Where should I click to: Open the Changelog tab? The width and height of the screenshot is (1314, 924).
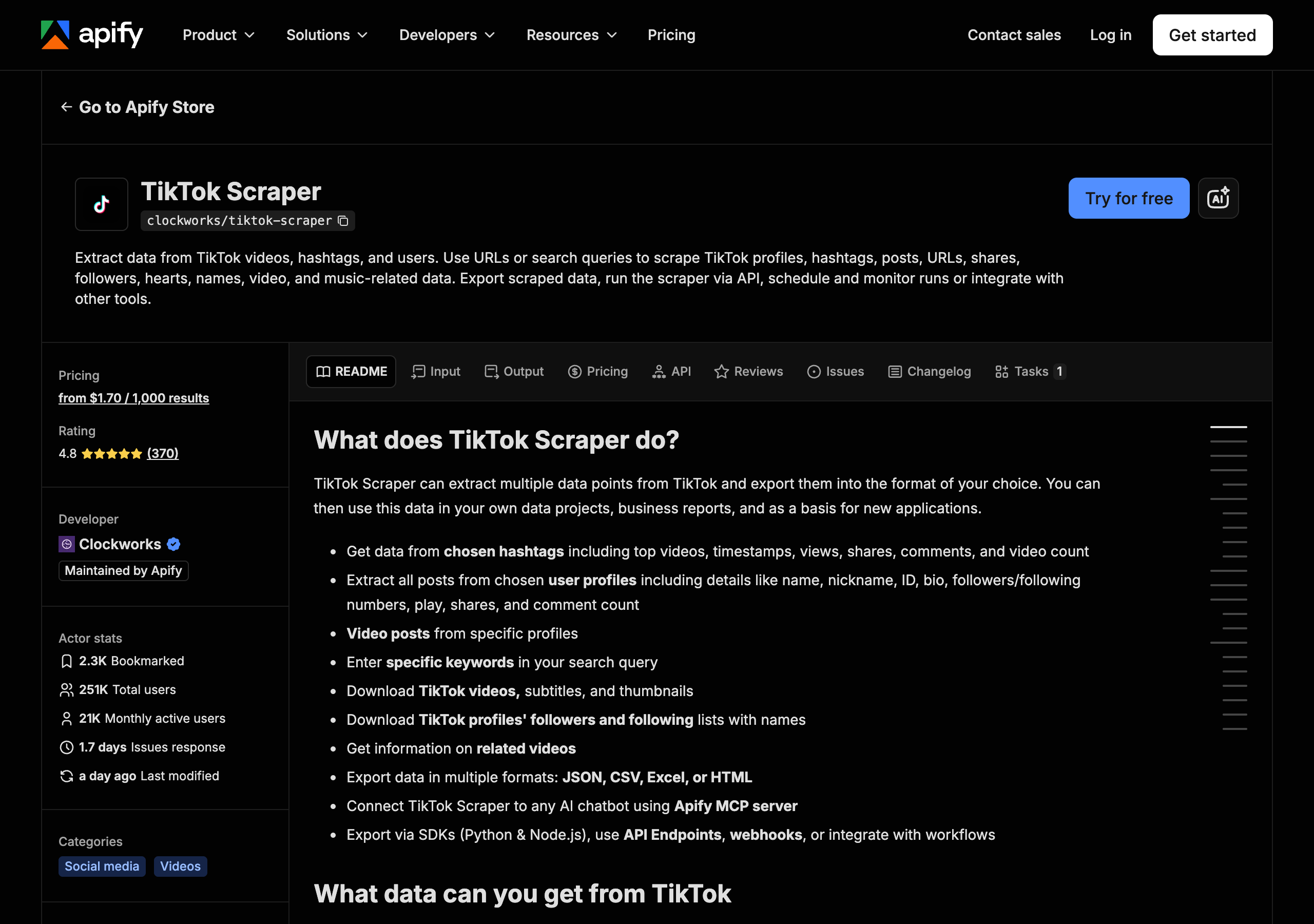pos(930,372)
